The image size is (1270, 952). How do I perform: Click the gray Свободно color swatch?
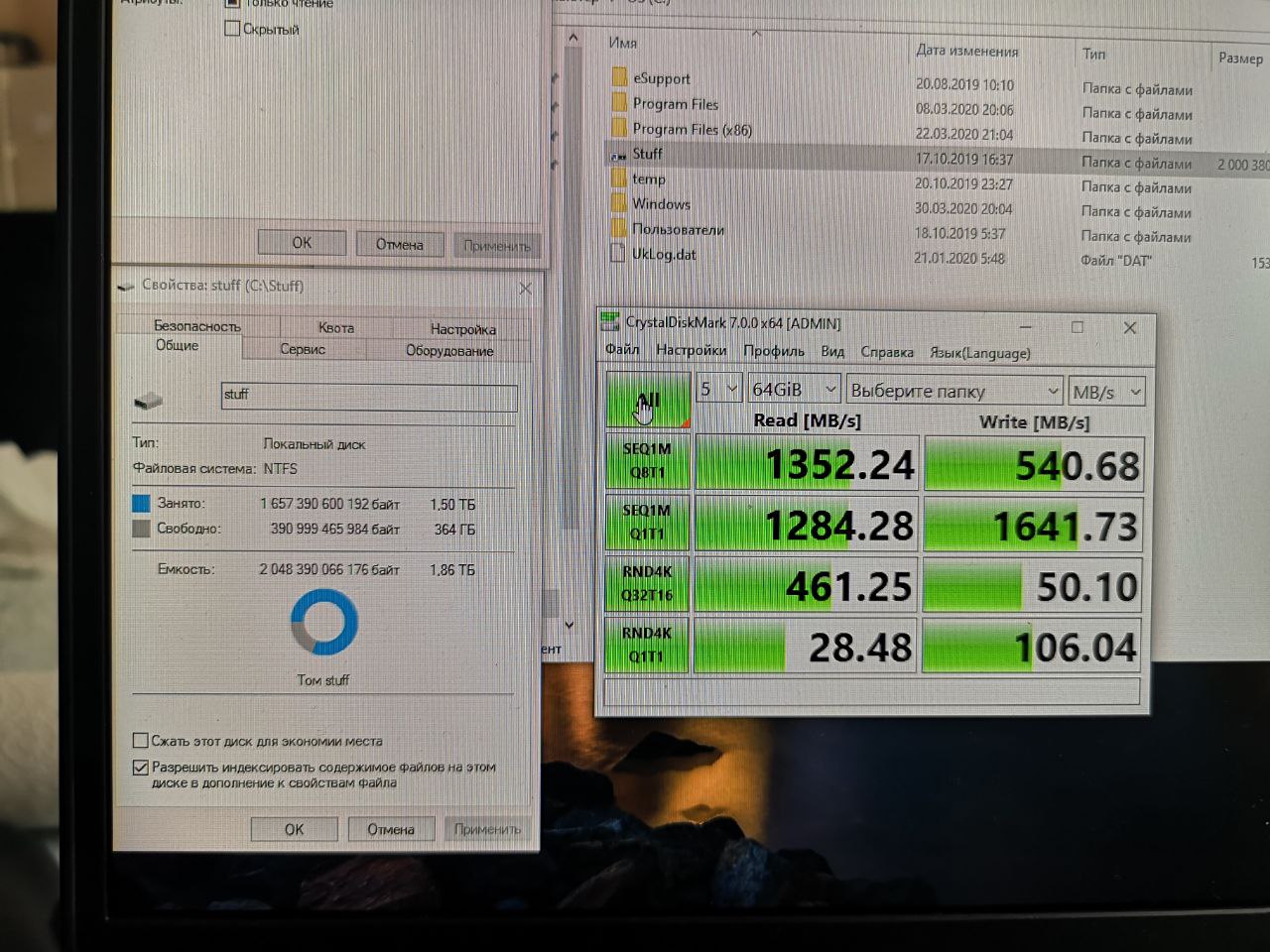pos(141,529)
